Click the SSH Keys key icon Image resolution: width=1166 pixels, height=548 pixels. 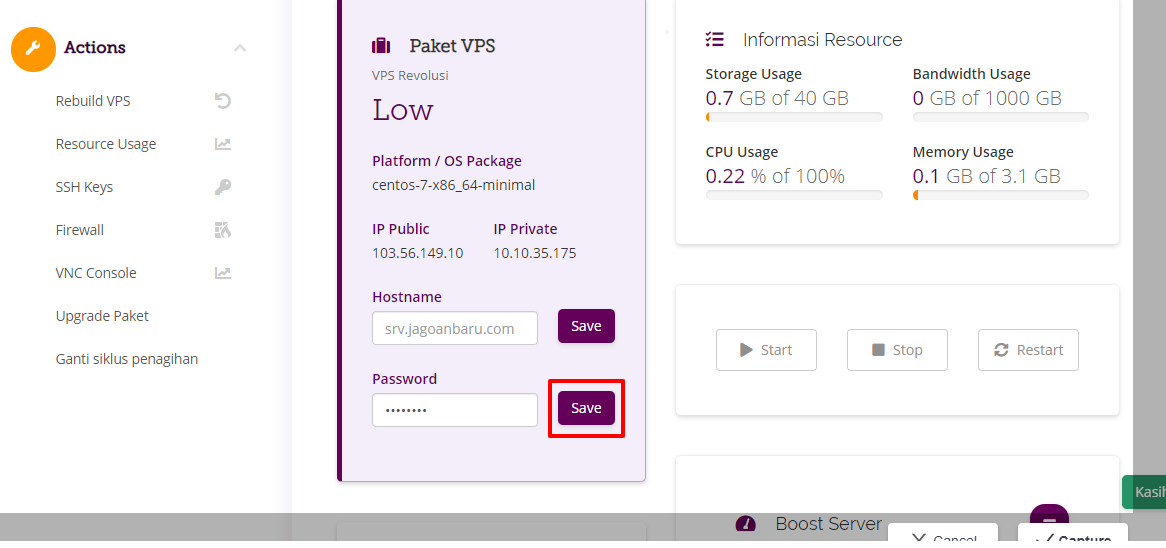(223, 187)
